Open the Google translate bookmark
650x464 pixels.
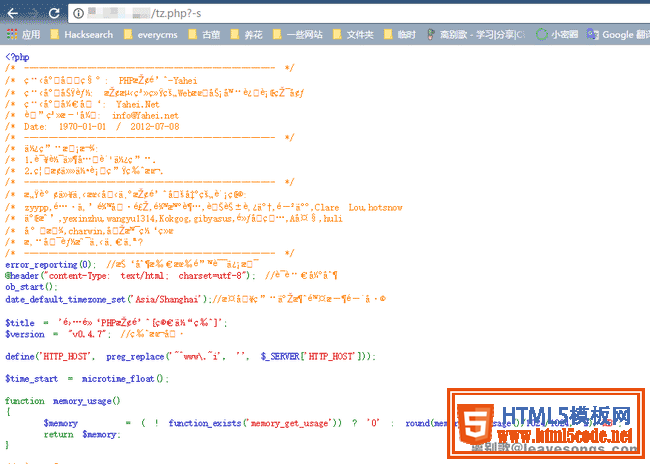pos(618,34)
